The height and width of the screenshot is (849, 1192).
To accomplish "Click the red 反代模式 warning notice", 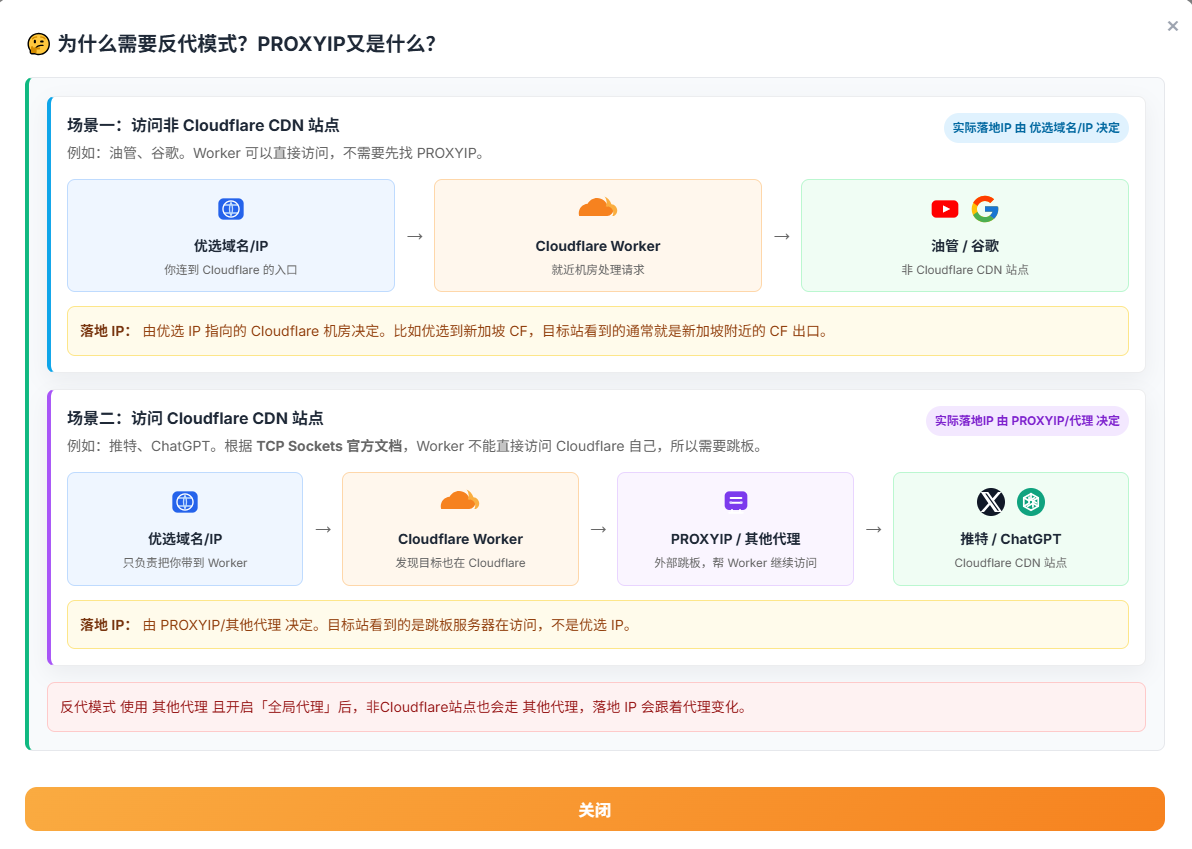I will tap(596, 707).
